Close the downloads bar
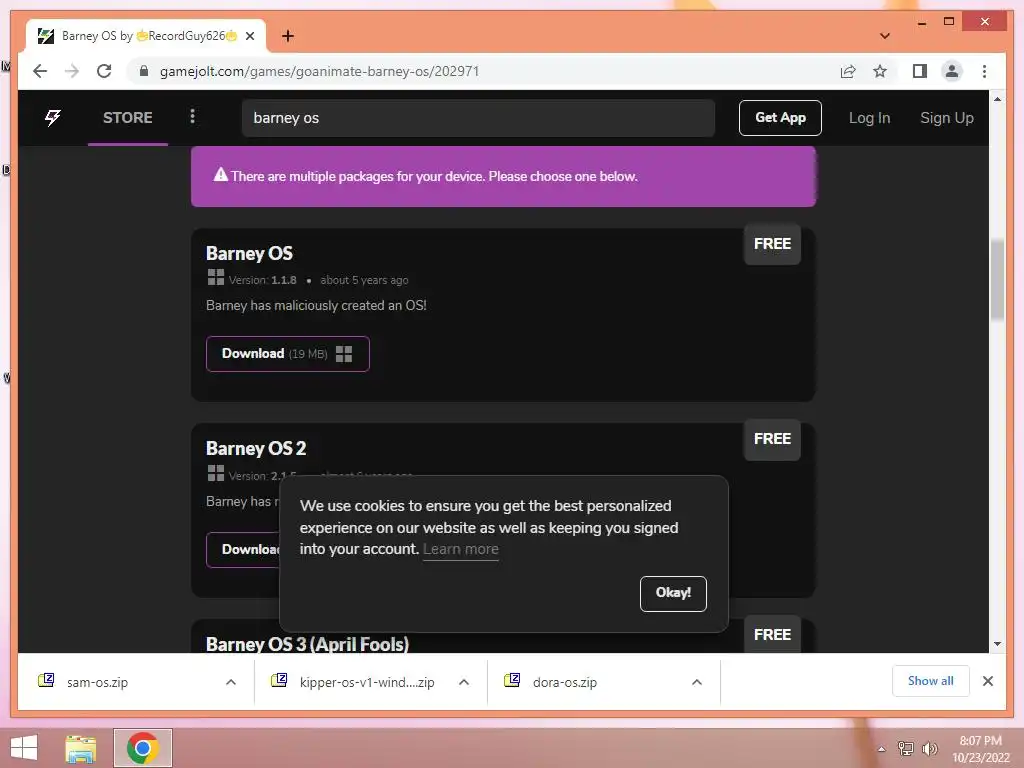The image size is (1024, 768). click(987, 681)
